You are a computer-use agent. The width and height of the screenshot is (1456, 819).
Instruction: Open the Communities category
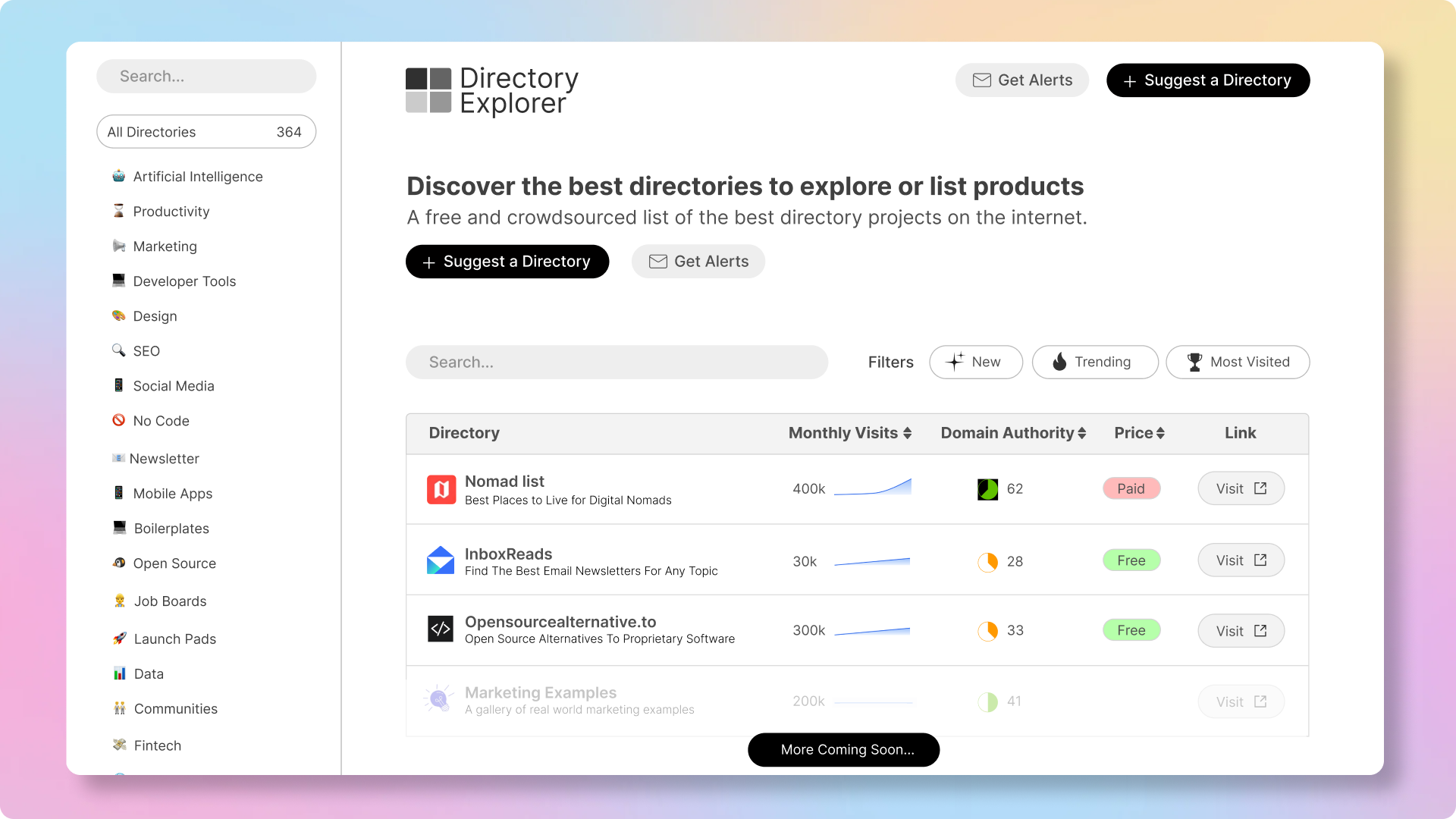click(176, 709)
